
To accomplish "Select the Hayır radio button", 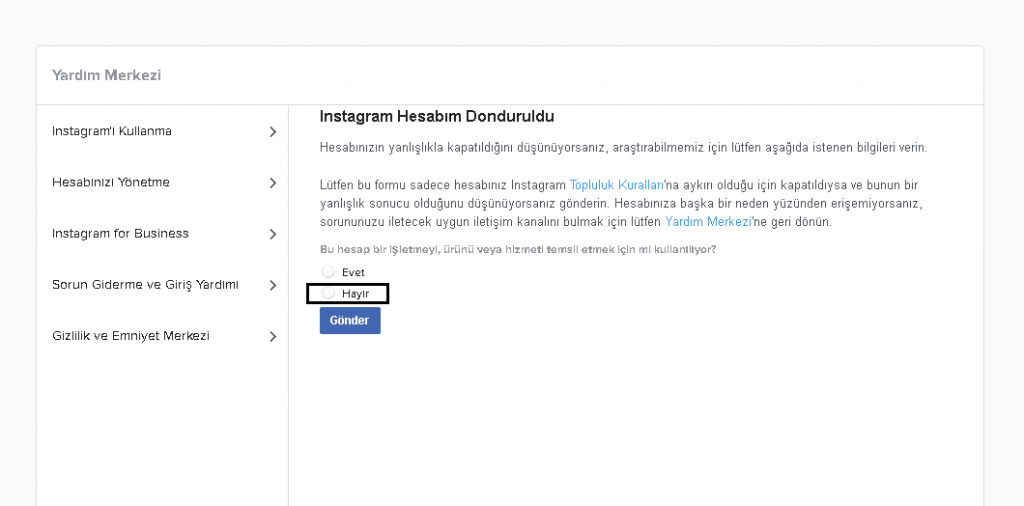I will (x=328, y=293).
